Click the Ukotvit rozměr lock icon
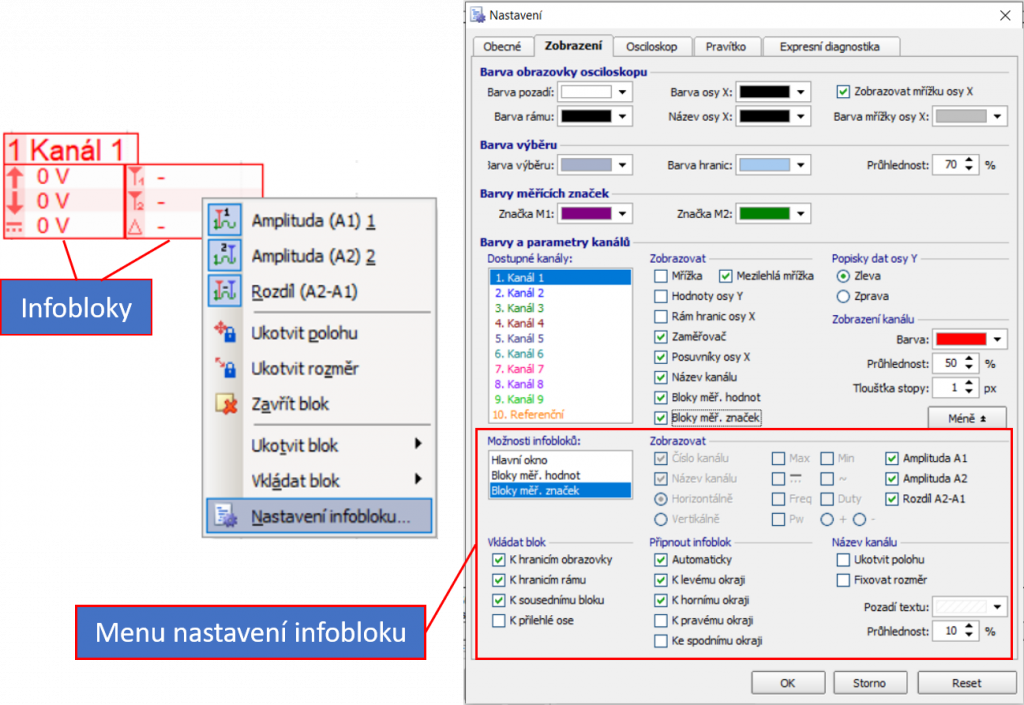Viewport: 1024px width, 705px height. pos(224,368)
